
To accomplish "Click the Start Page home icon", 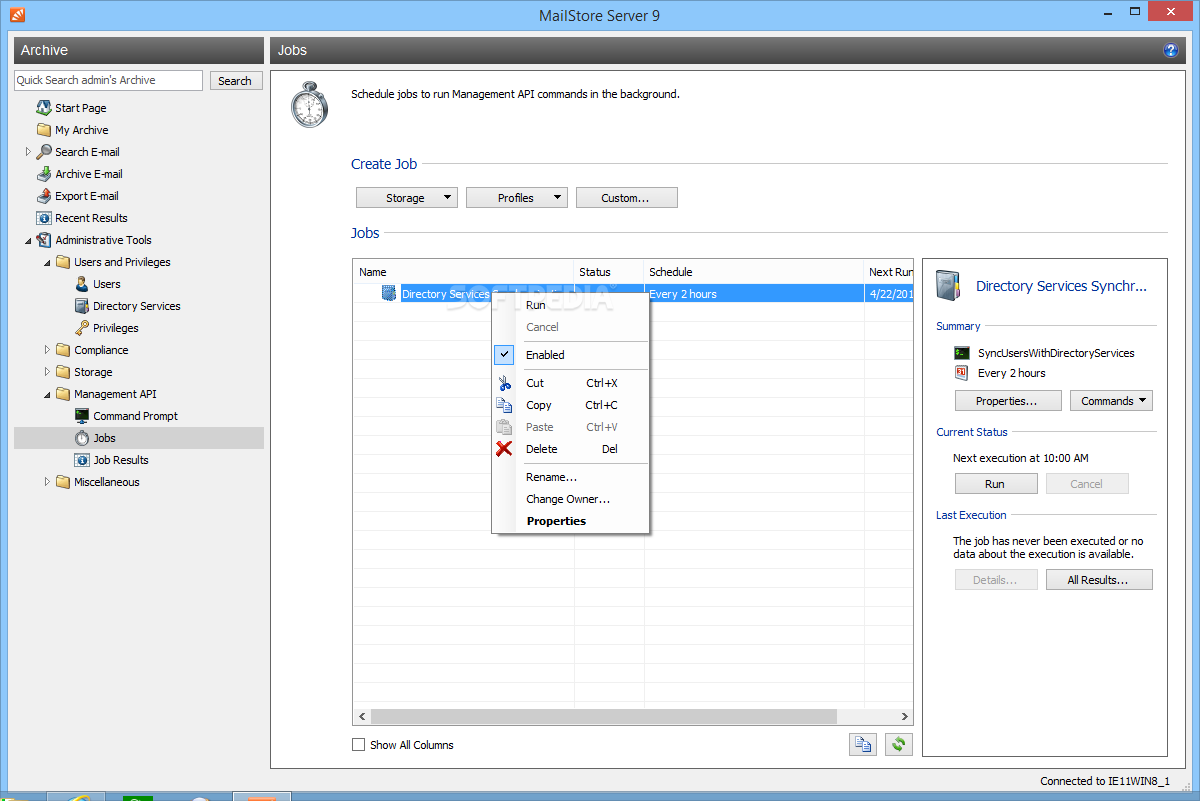I will 44,108.
